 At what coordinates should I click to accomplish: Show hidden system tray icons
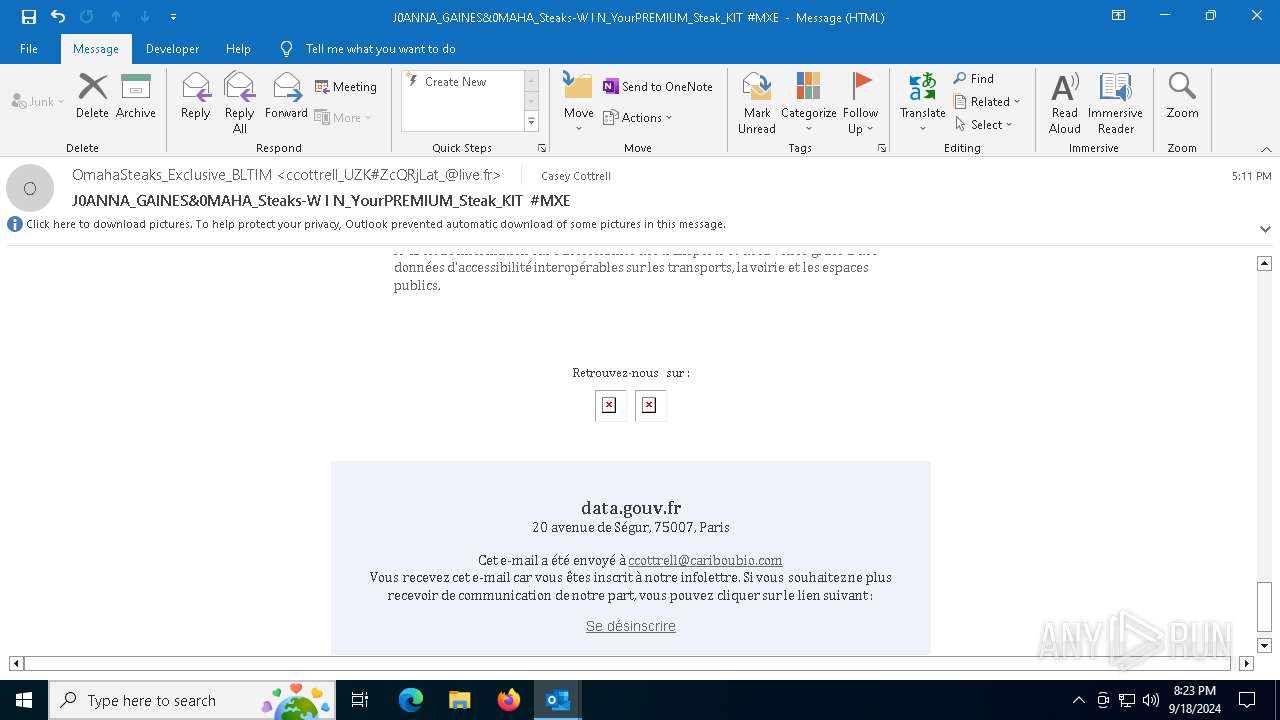(1078, 700)
